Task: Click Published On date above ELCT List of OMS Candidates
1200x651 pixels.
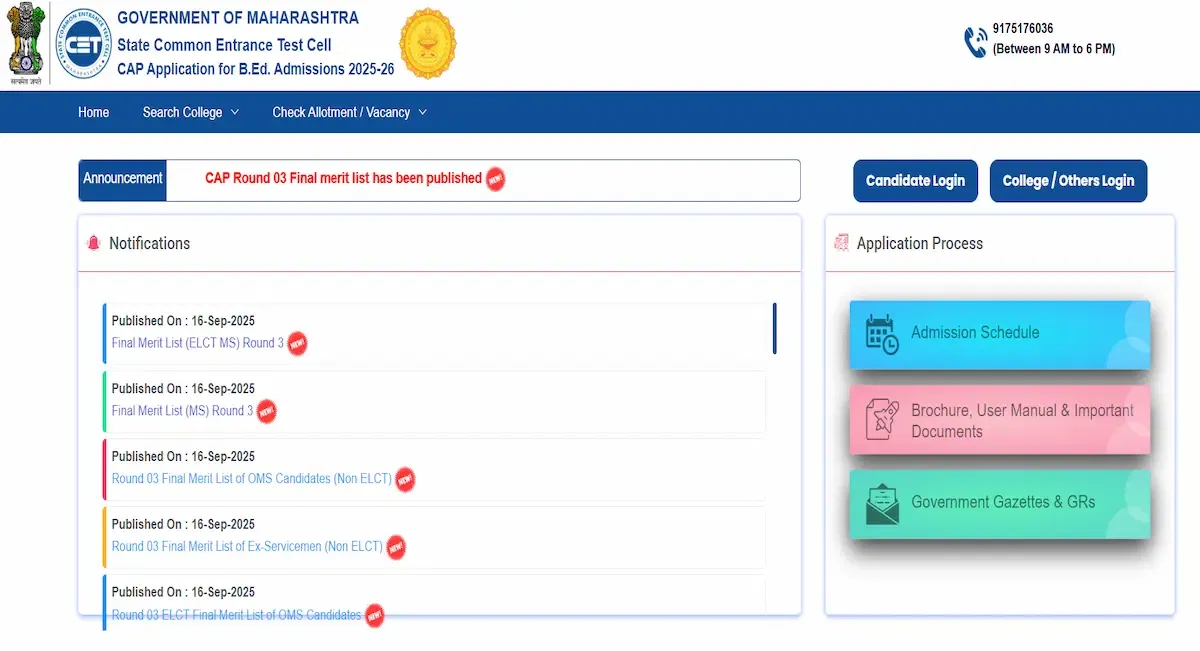Action: point(183,592)
